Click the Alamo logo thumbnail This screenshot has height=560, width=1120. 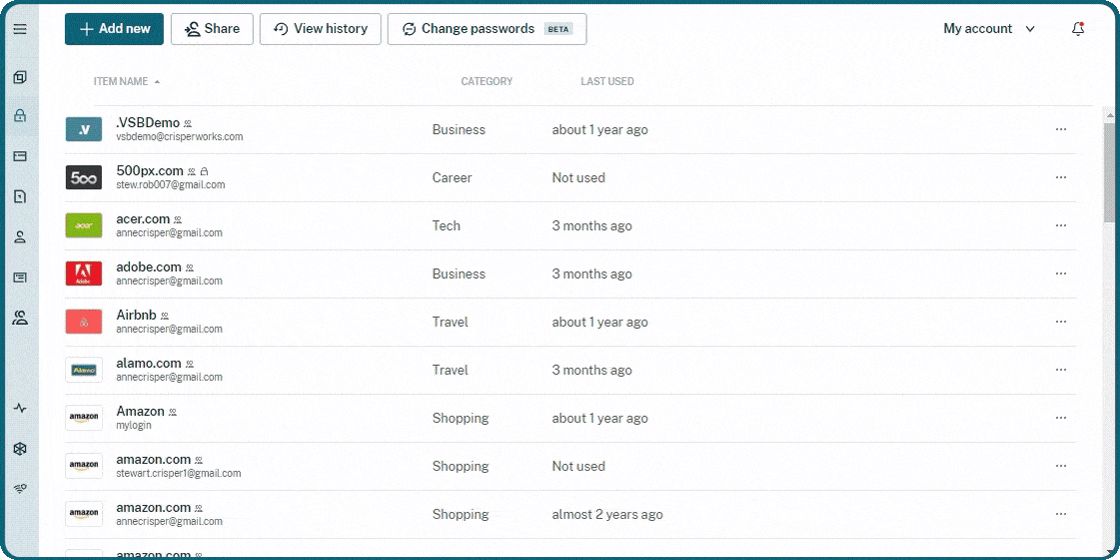pos(84,370)
